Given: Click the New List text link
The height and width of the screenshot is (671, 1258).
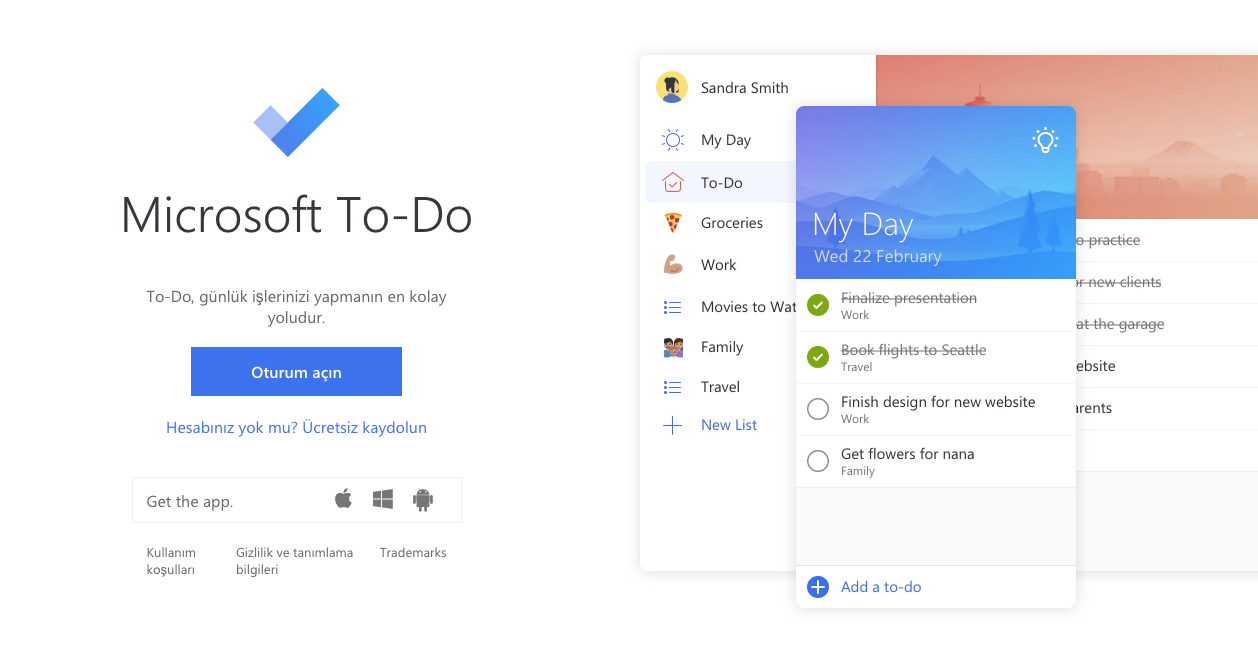Looking at the screenshot, I should coord(729,425).
